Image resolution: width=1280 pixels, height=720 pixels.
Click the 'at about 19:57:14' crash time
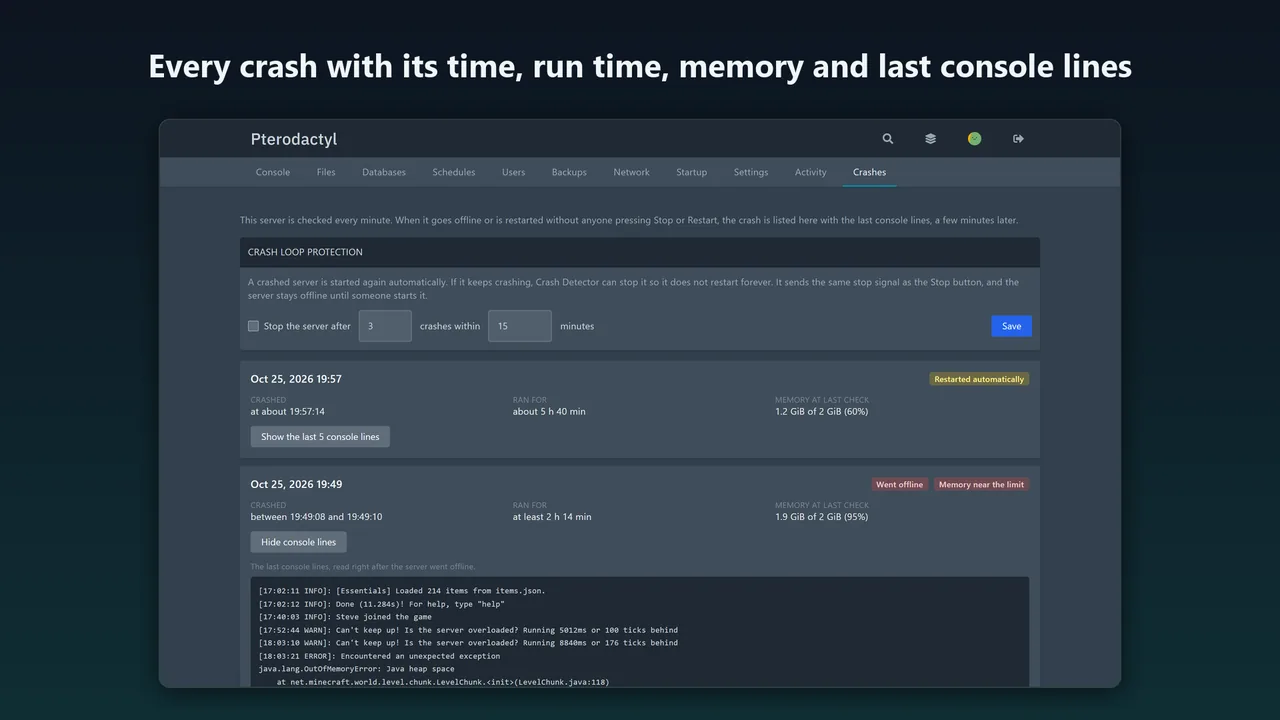click(x=288, y=412)
